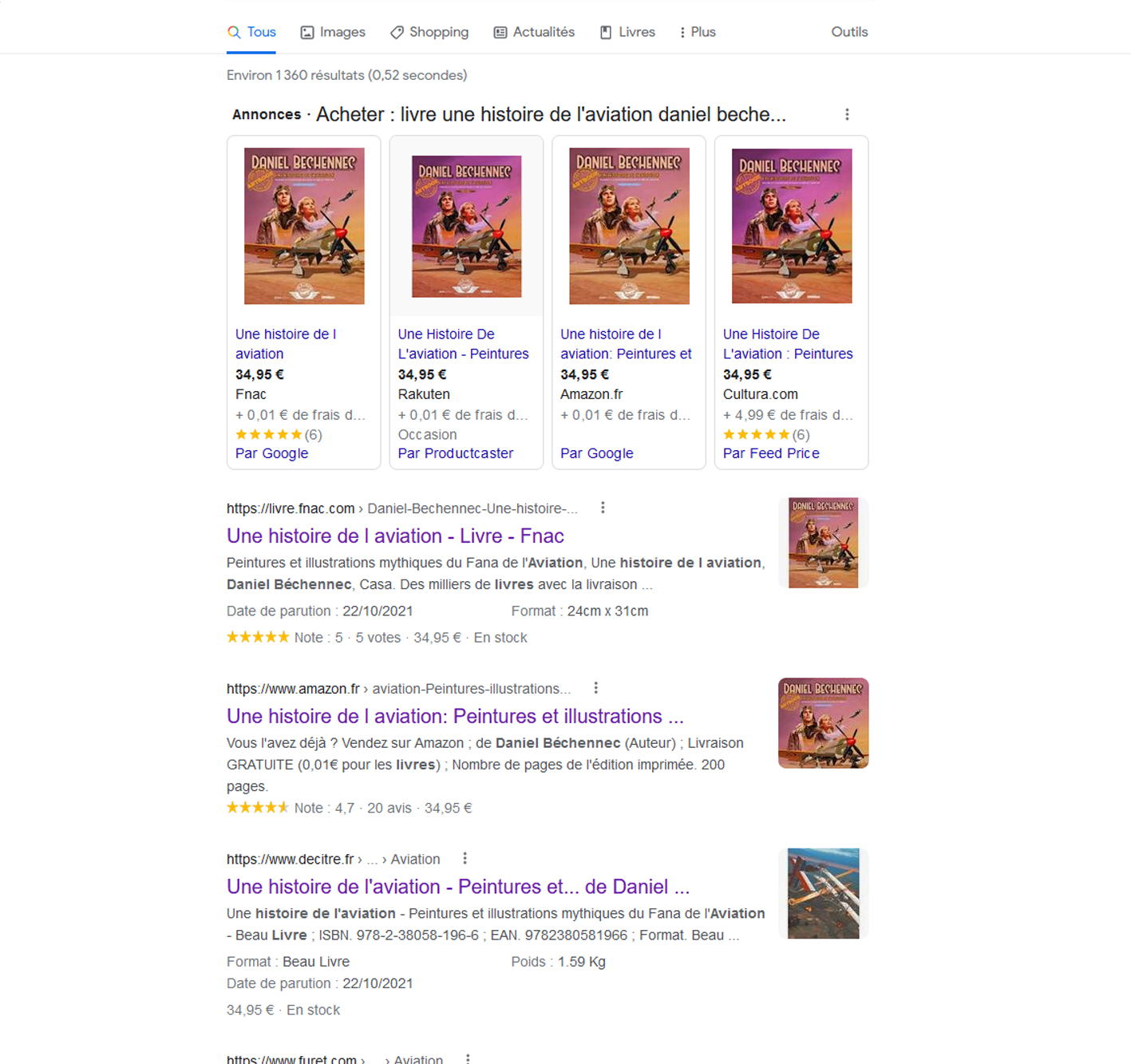Screen dimensions: 1131x1064
Task: Click 'Poids : 1.59 Kg' in the decitre result
Action: (x=558, y=962)
